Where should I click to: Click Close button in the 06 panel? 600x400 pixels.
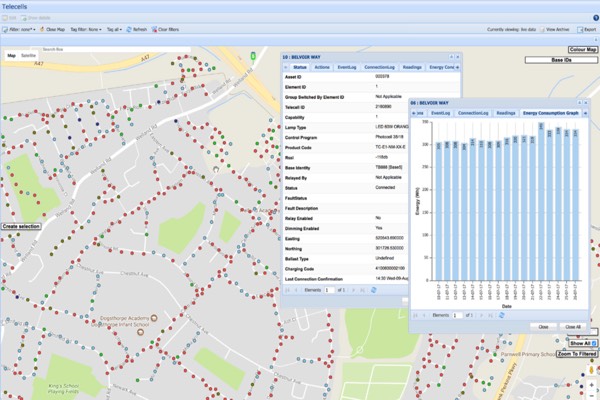click(543, 327)
